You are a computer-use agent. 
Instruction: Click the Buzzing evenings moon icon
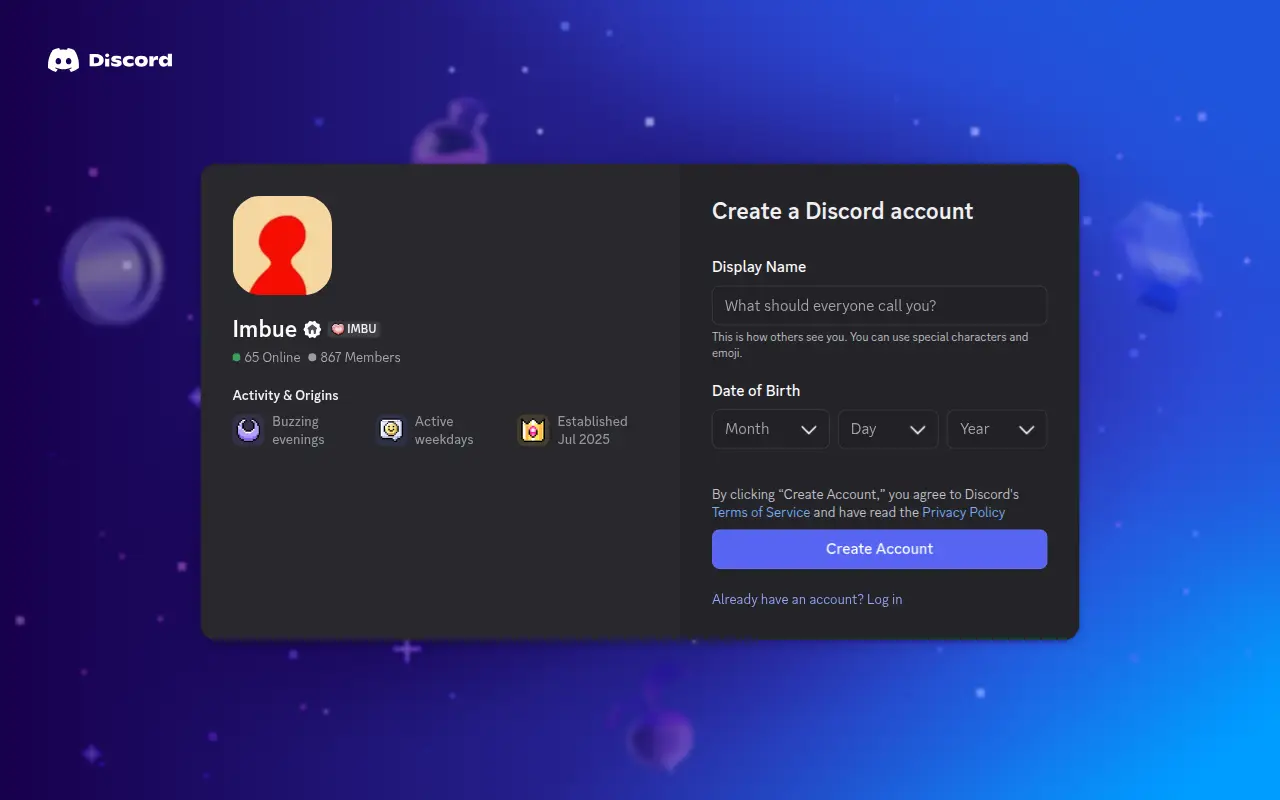(248, 430)
